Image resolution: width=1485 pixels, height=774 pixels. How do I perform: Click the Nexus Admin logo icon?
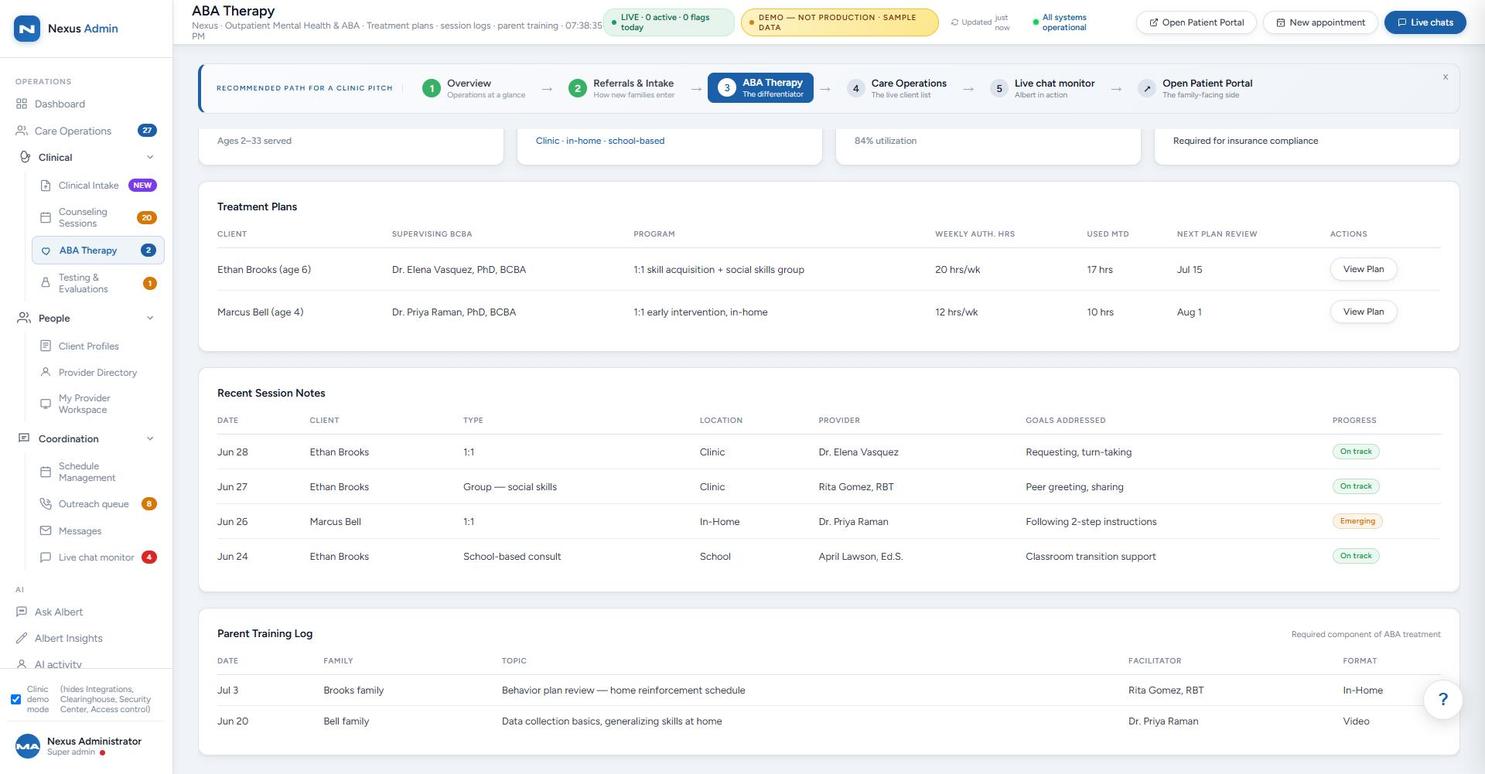pos(27,28)
